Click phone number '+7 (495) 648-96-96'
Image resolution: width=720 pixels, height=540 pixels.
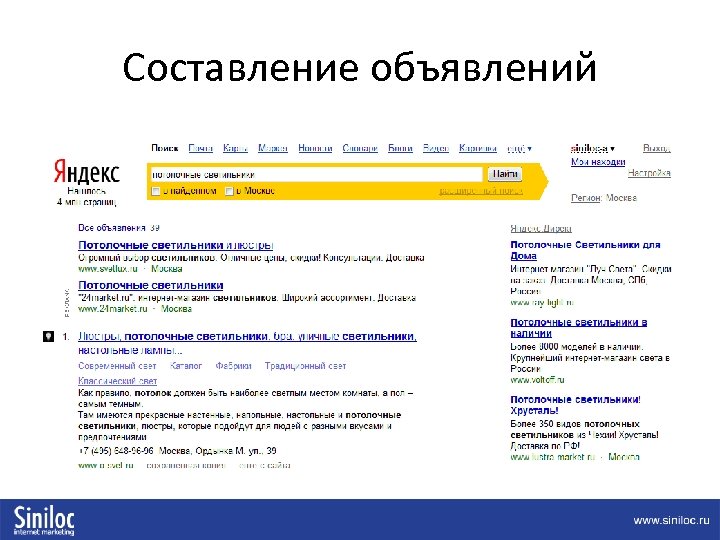tap(116, 451)
